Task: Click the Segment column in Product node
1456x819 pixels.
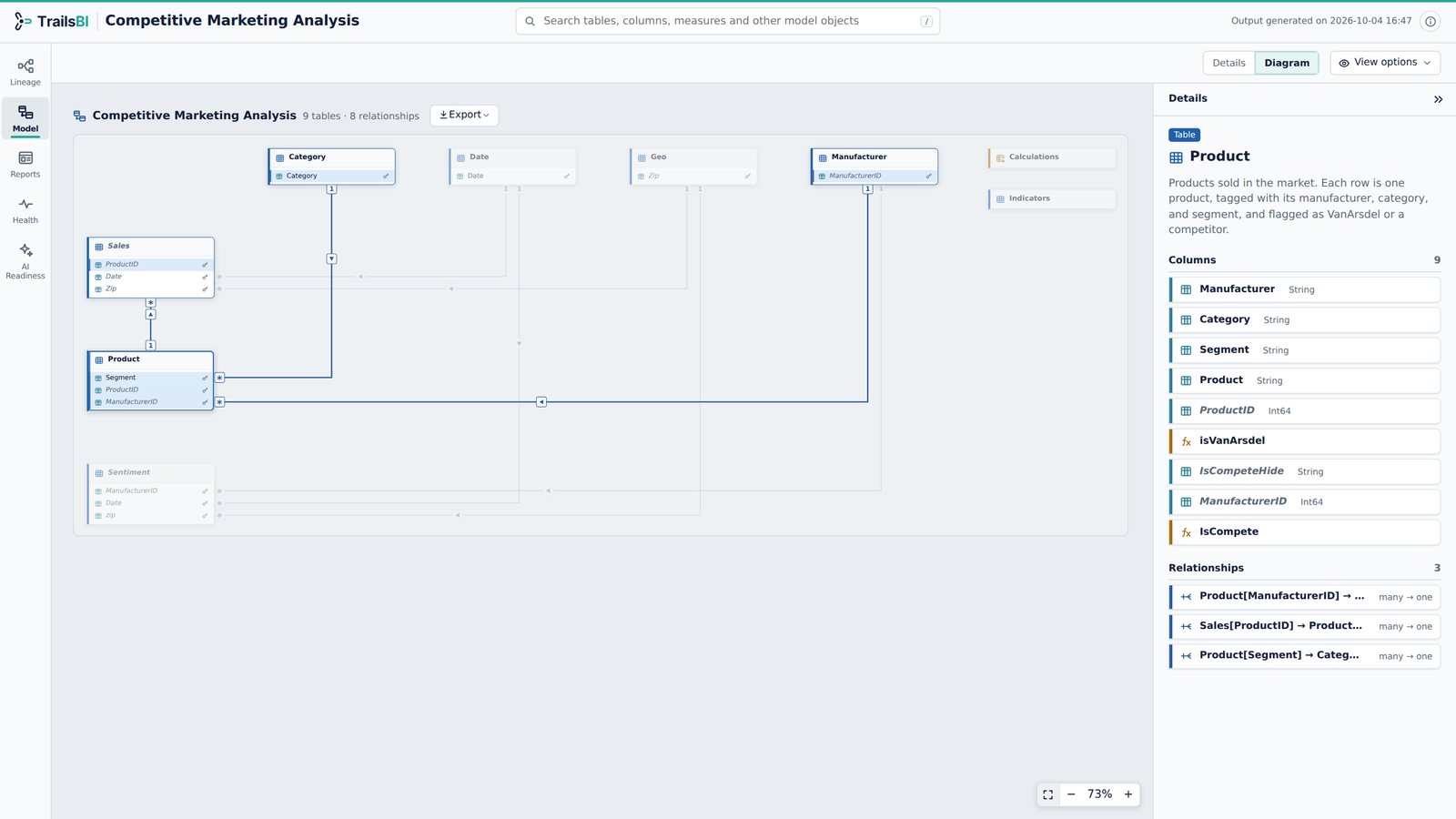Action: click(x=151, y=378)
